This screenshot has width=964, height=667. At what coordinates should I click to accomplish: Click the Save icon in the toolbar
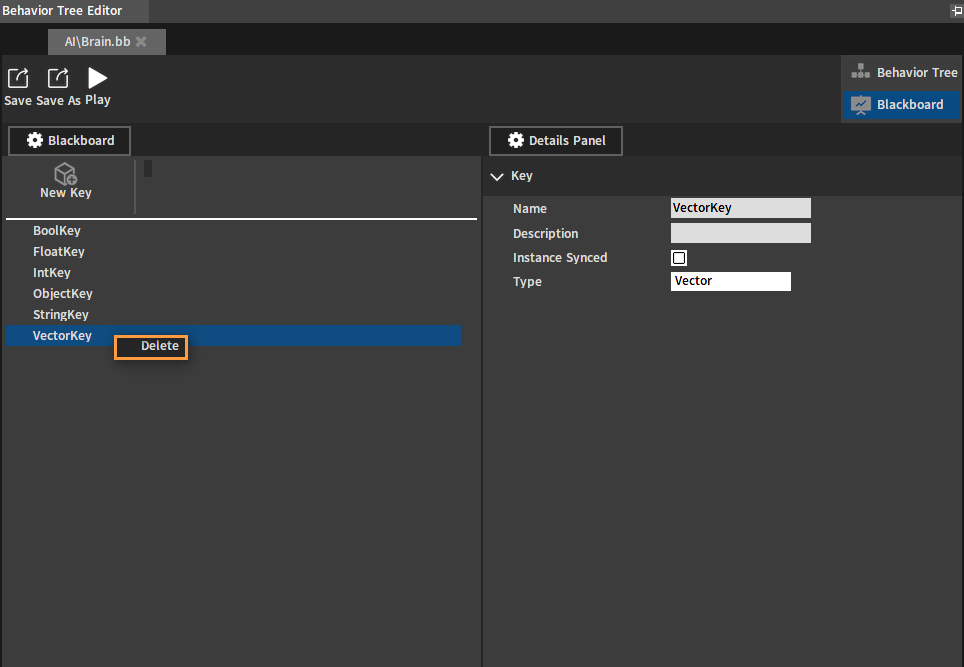[x=18, y=78]
